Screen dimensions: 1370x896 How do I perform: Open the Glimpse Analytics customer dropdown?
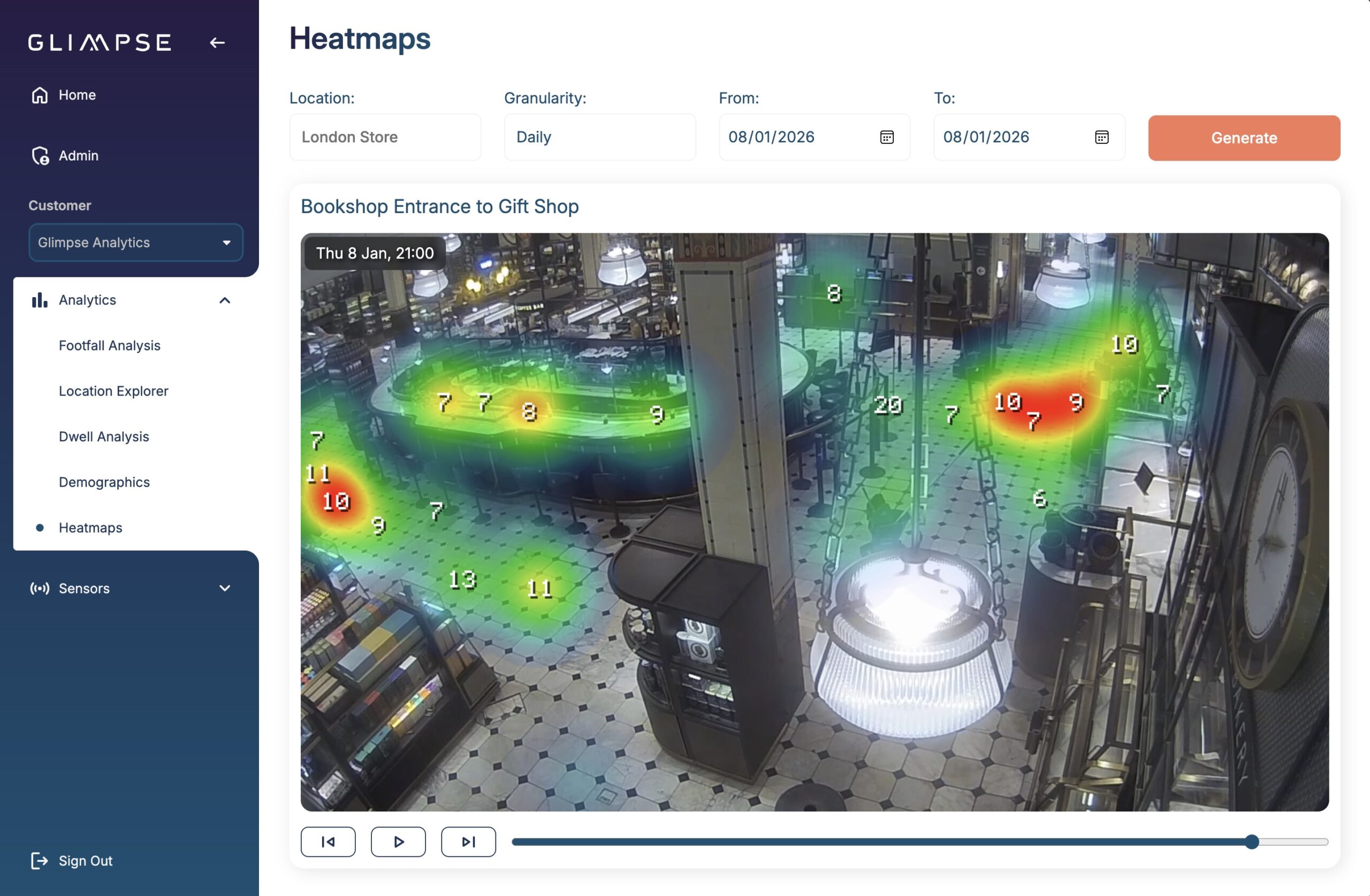(136, 242)
